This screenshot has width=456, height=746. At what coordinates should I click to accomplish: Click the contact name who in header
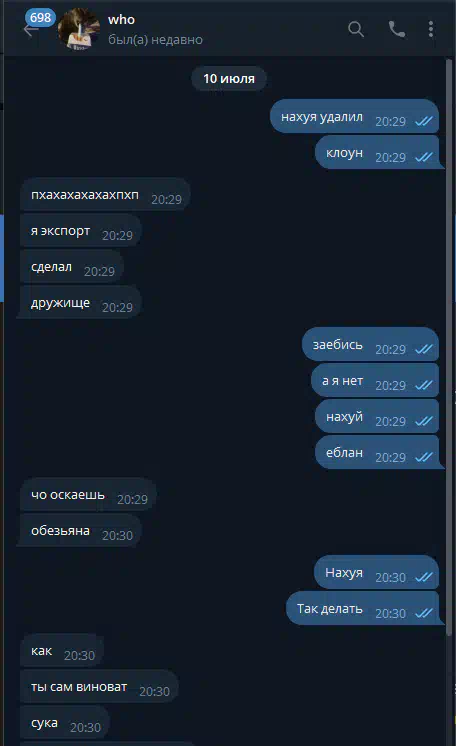coord(121,20)
